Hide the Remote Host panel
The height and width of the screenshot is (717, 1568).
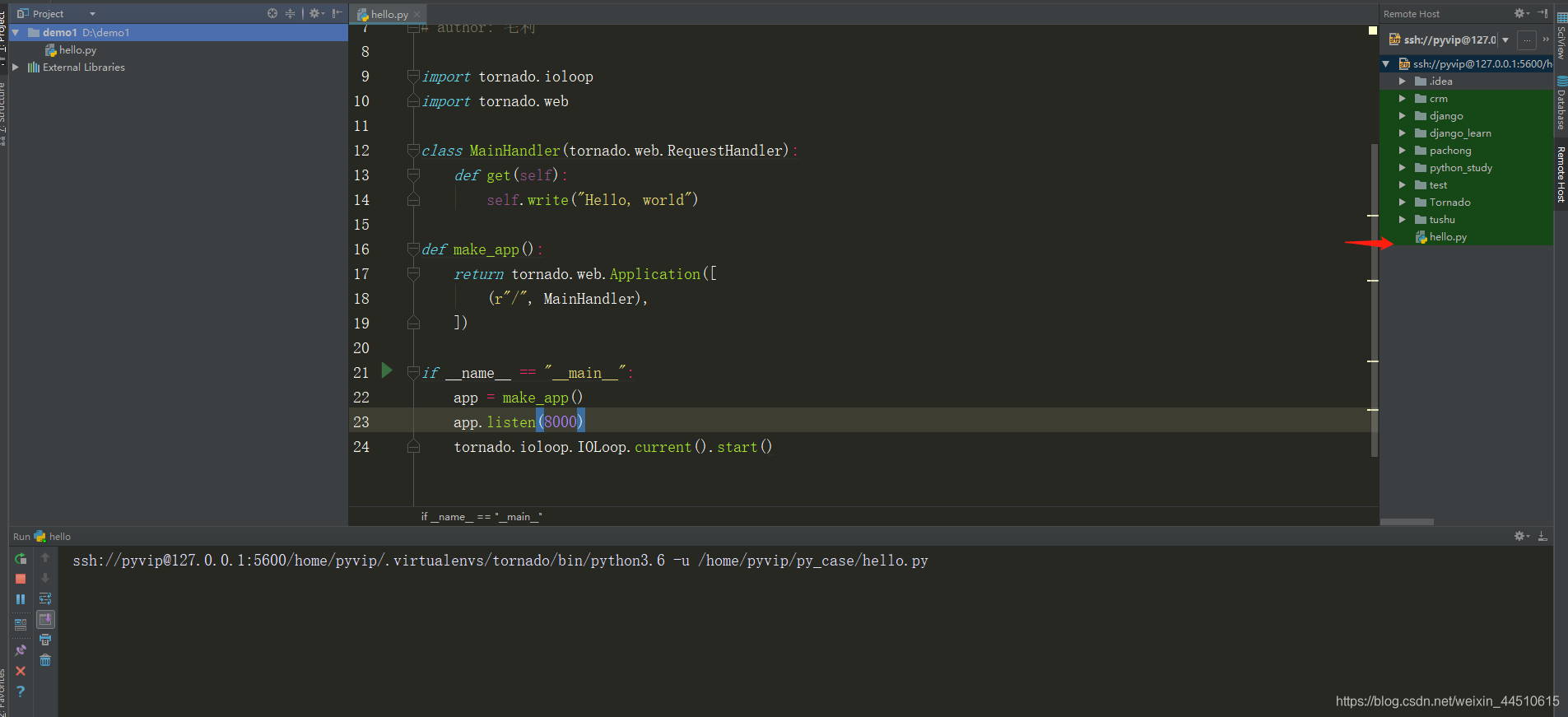[x=1542, y=13]
